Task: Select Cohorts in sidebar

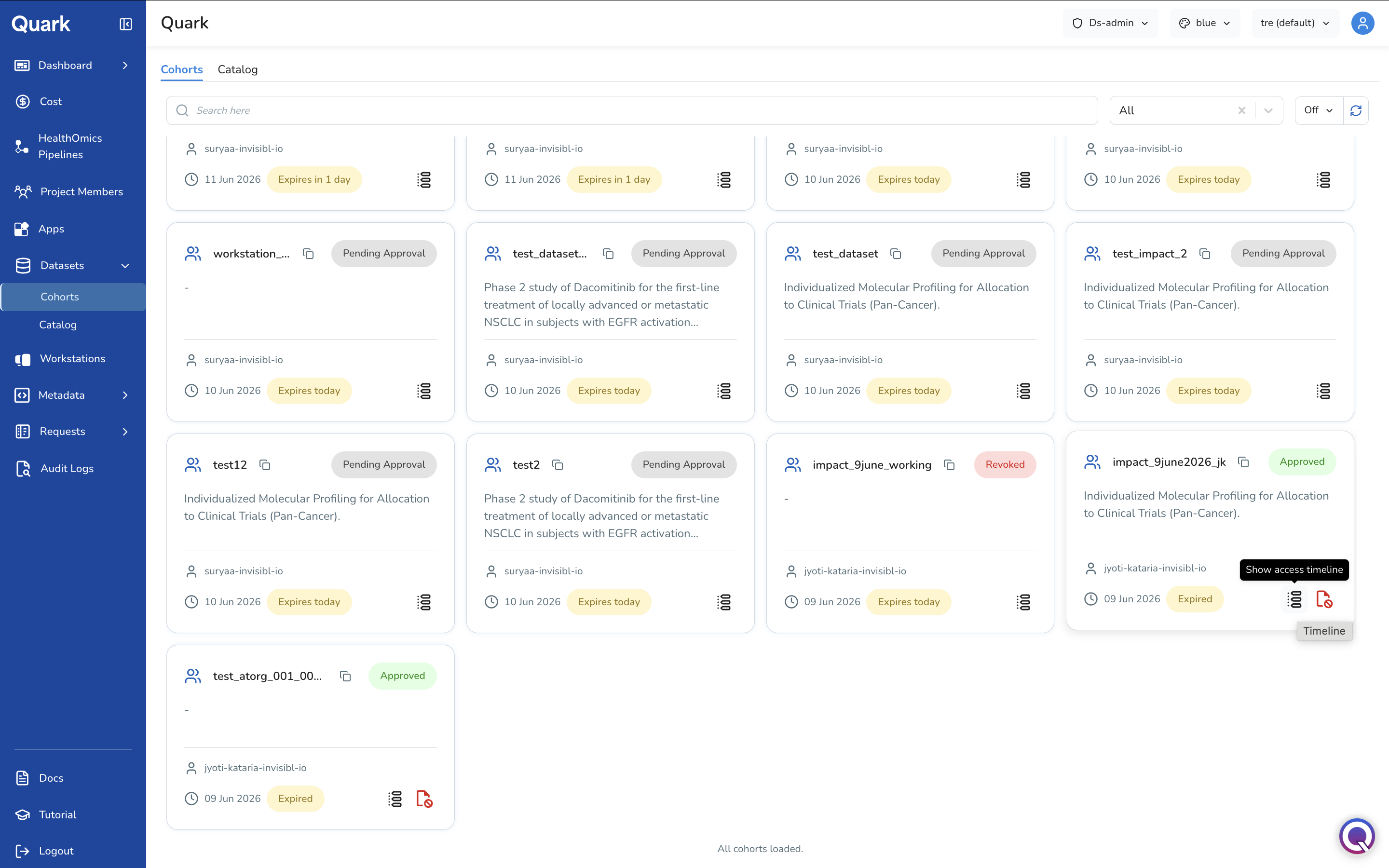Action: [73, 297]
